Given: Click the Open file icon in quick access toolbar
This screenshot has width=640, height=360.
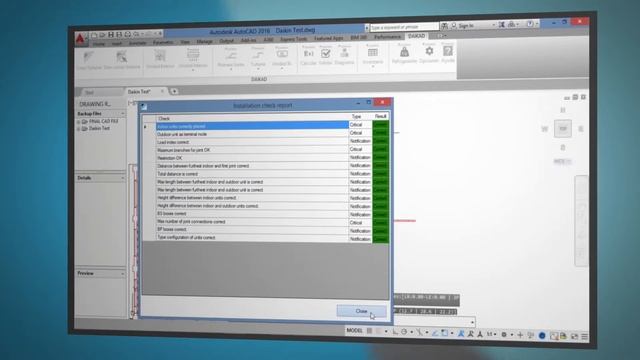Looking at the screenshot, I should tap(102, 35).
